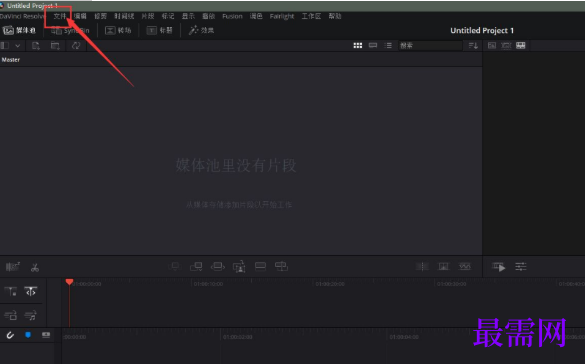Switch to the 媒体池 (Media Pool) panel
Image resolution: width=585 pixels, height=364 pixels.
(x=19, y=30)
